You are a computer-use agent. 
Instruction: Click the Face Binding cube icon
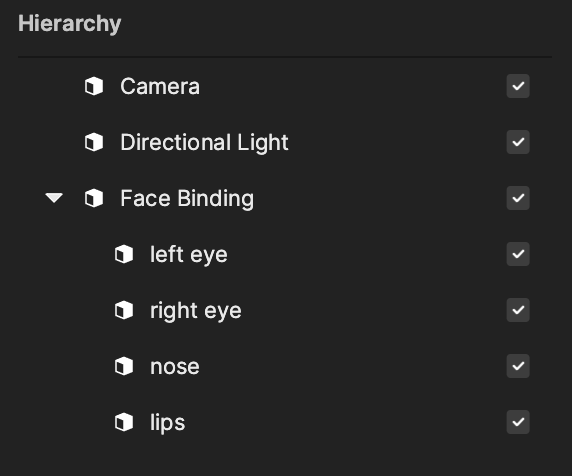[x=94, y=198]
